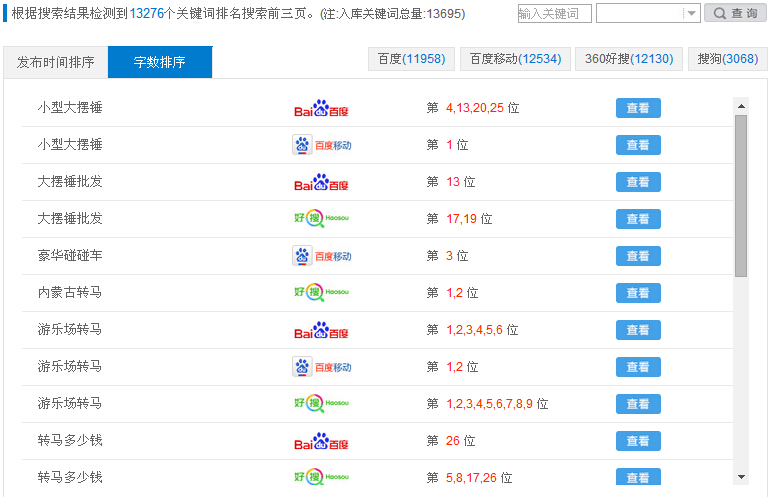Click the 查询 search button

click(735, 13)
